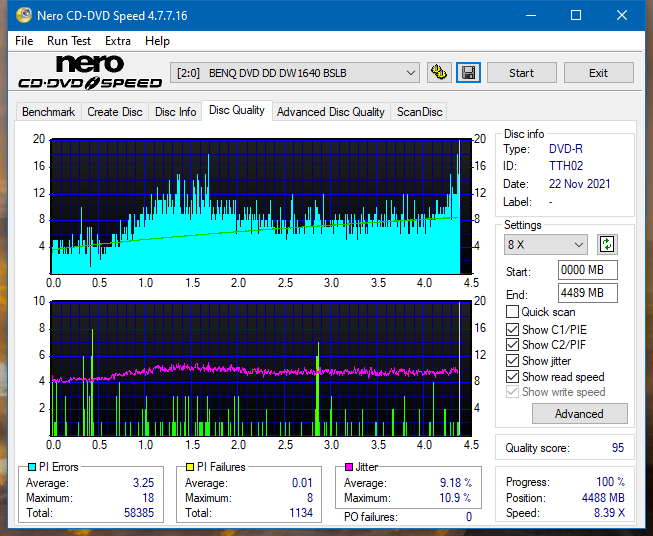Viewport: 653px width, 536px height.
Task: Click the PI Errors maximum value 18
Action: click(x=148, y=498)
